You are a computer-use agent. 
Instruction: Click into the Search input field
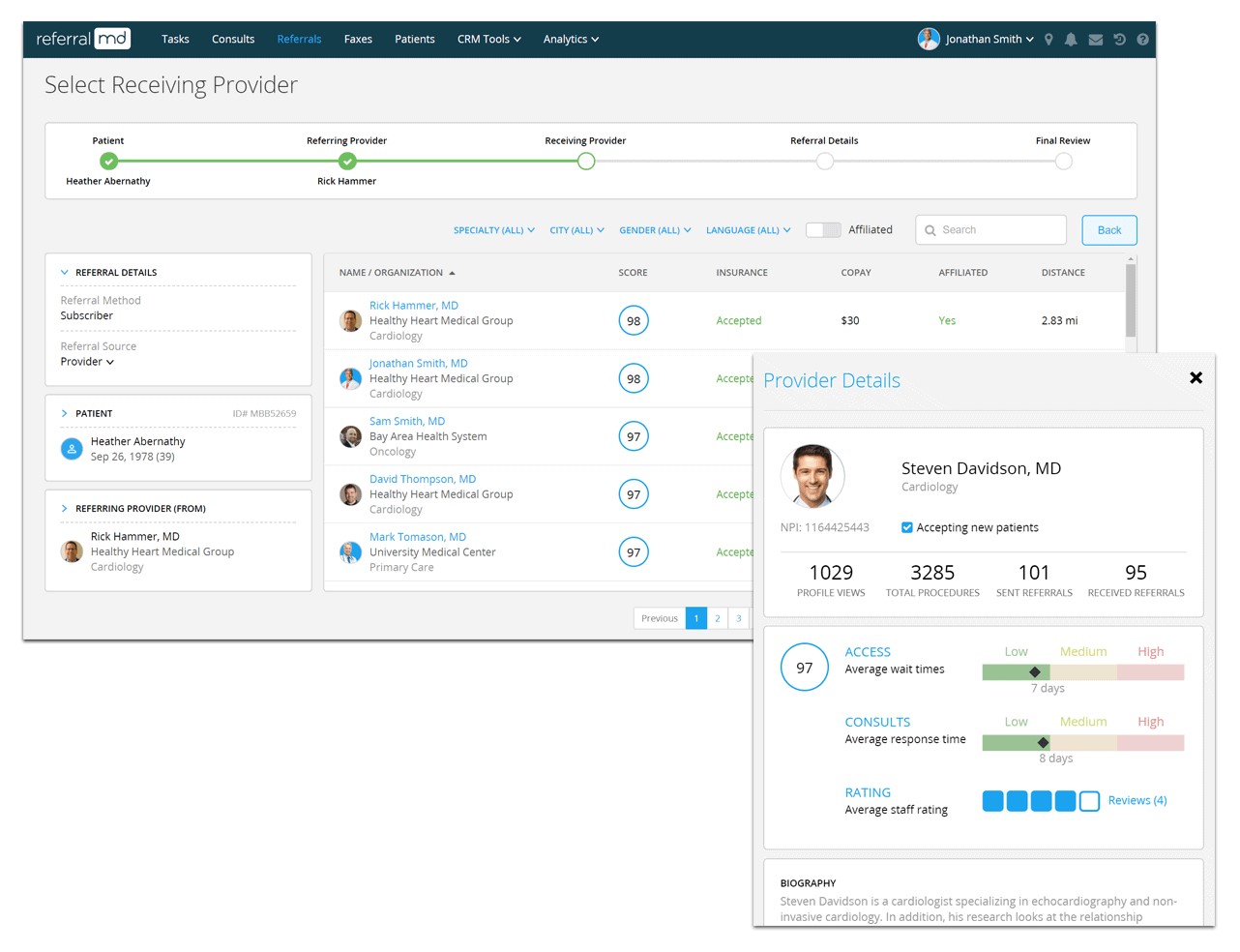pos(991,230)
